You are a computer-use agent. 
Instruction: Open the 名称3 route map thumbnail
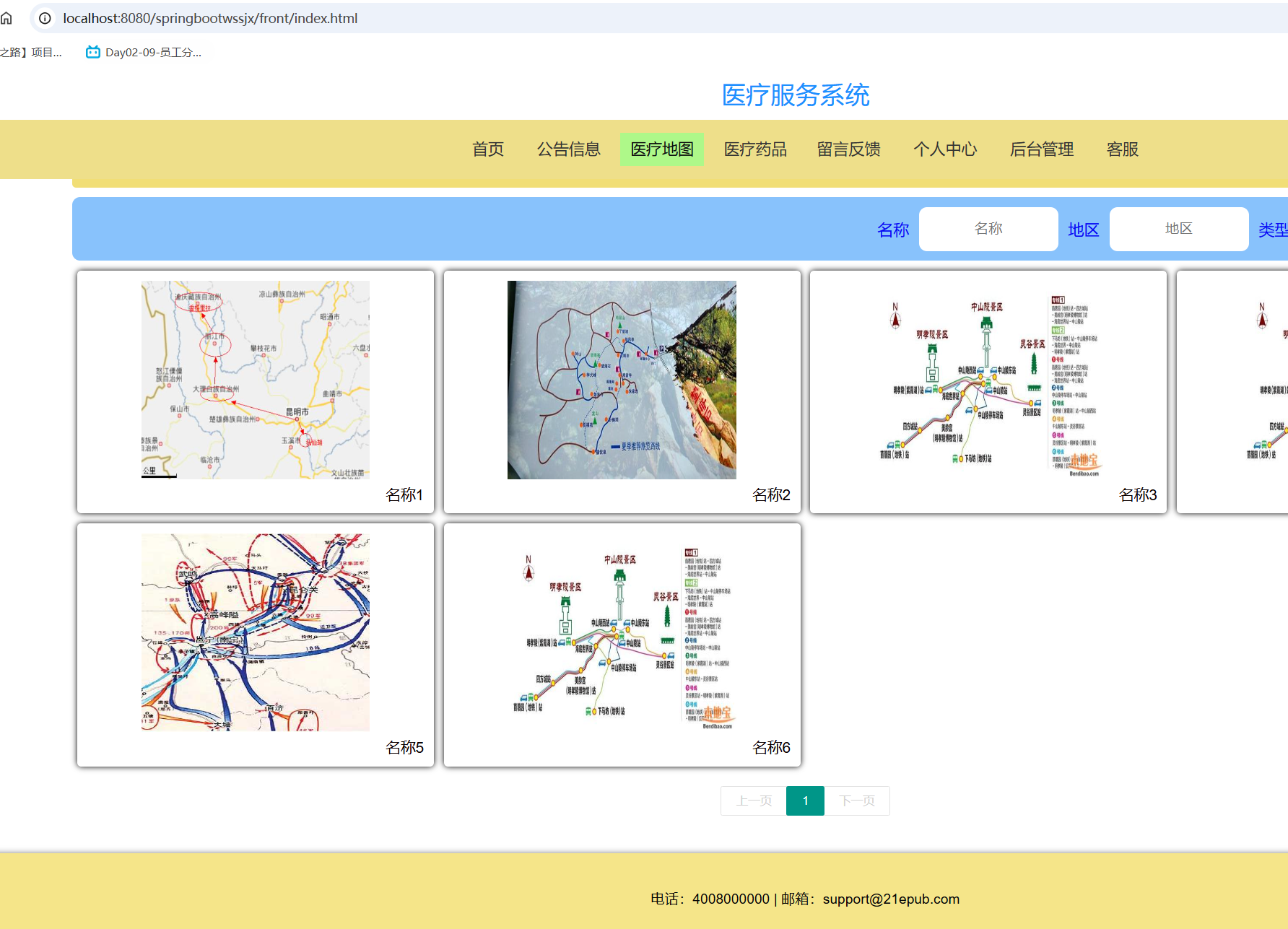pyautogui.click(x=988, y=380)
